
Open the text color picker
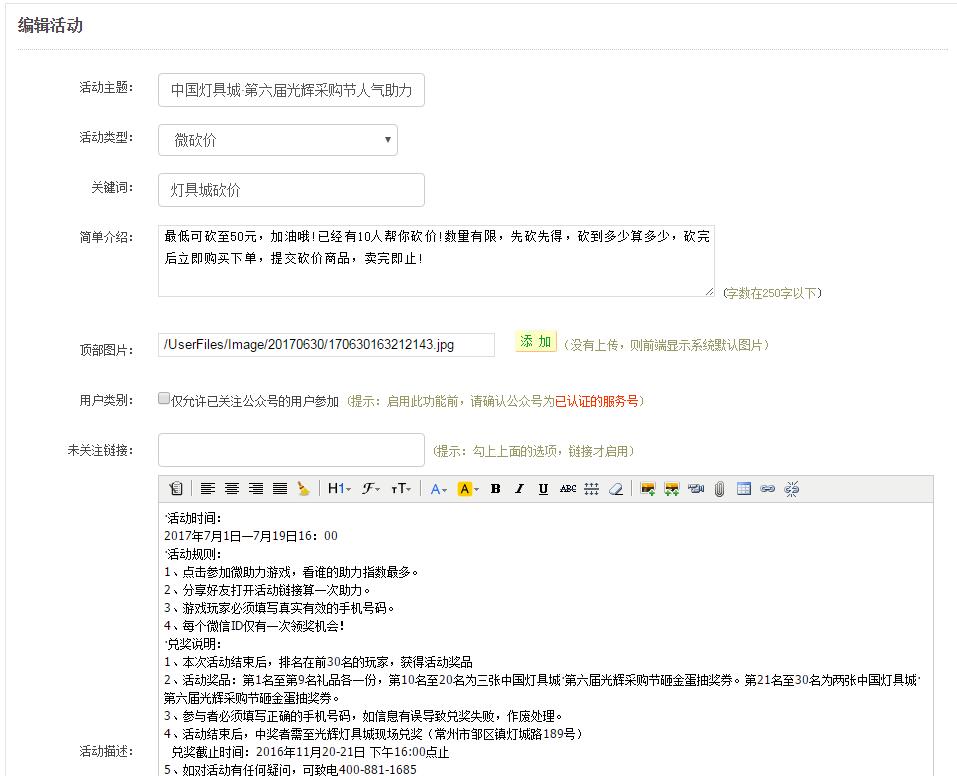[x=438, y=489]
